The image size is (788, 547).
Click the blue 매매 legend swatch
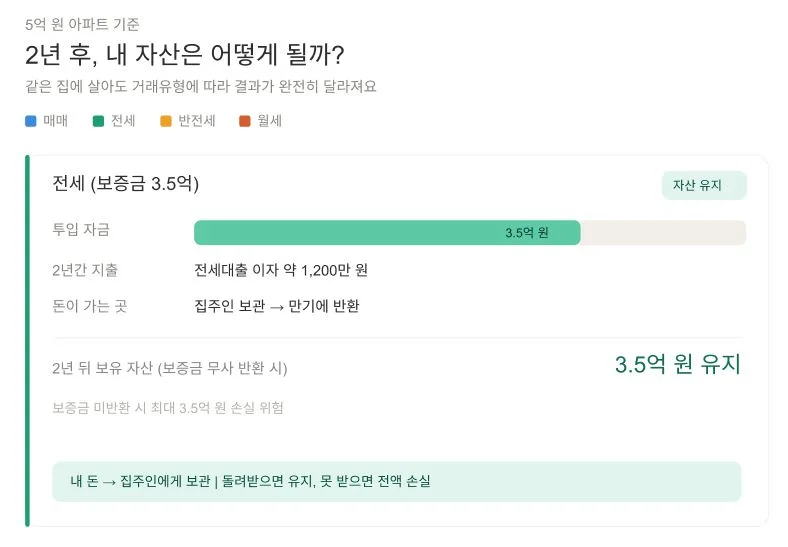[30, 122]
